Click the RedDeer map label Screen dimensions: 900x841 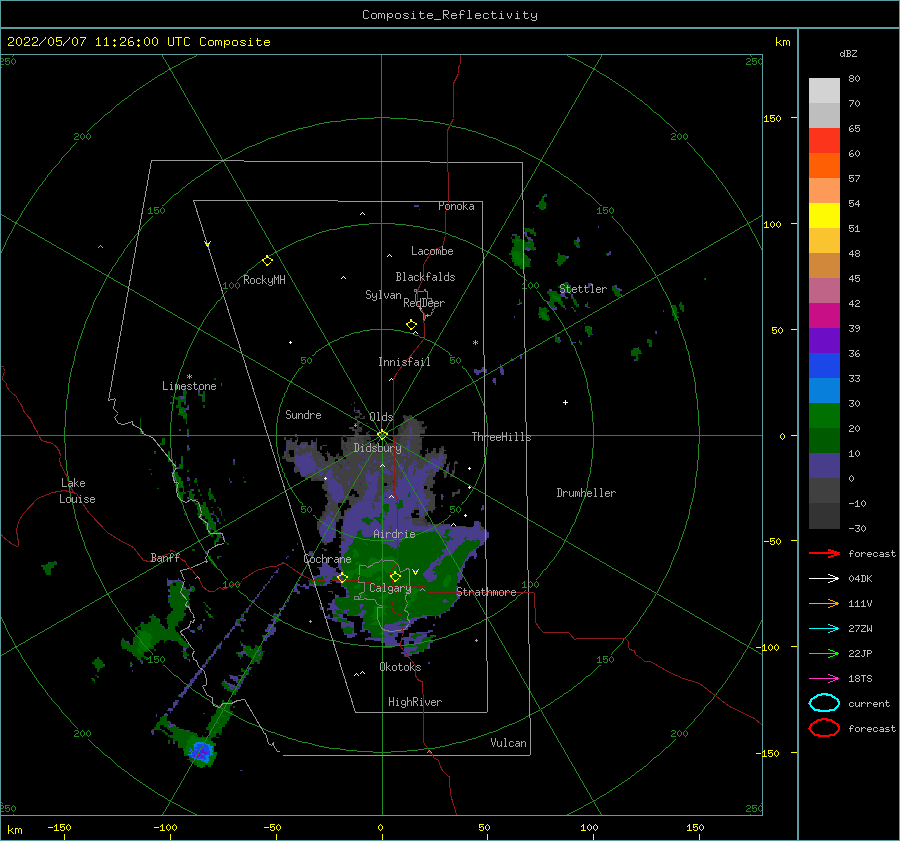pos(424,303)
